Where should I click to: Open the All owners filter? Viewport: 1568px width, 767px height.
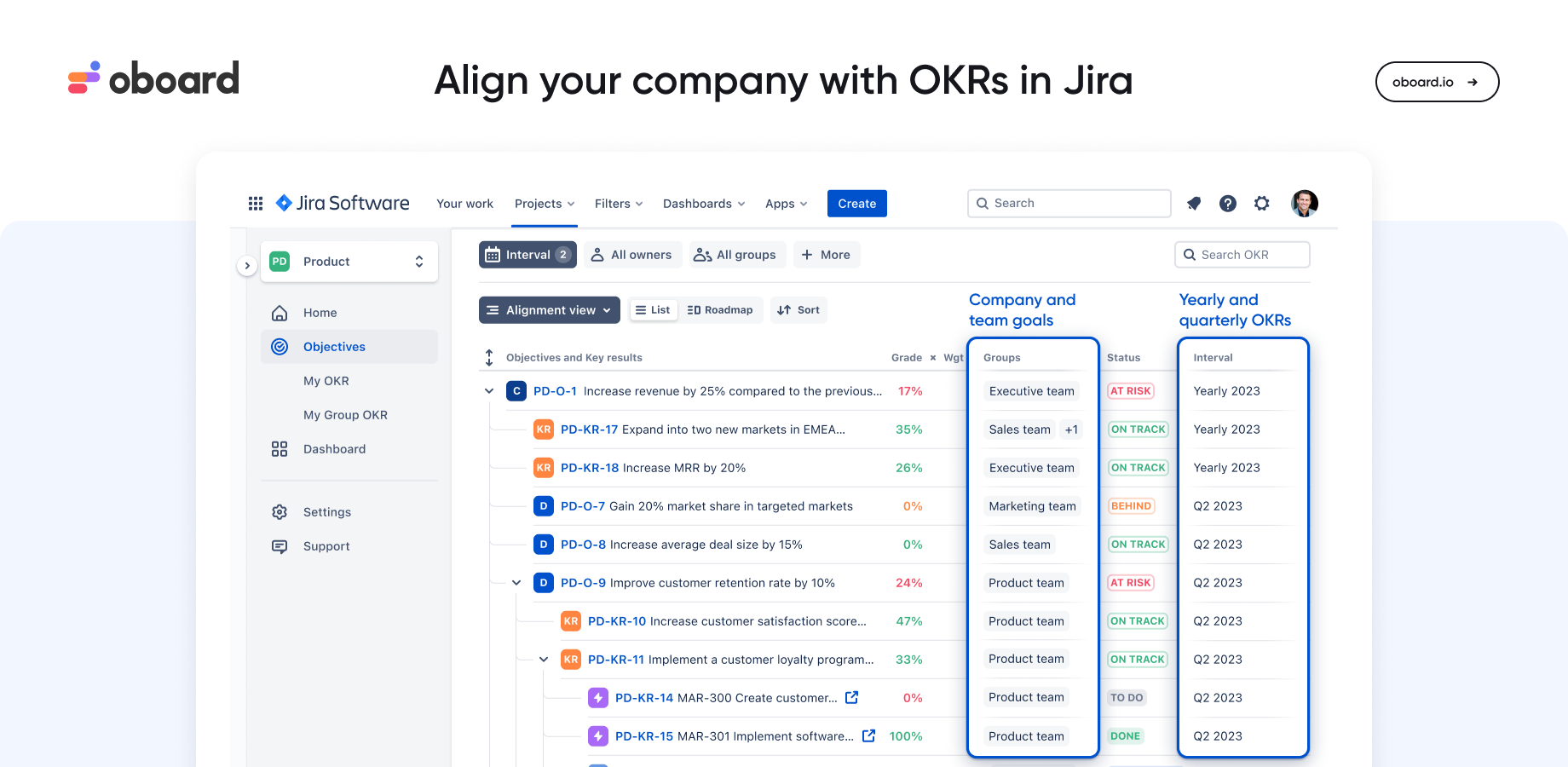(x=632, y=255)
